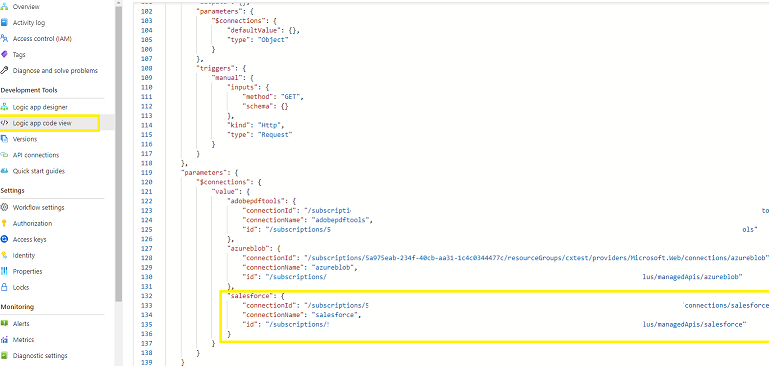Viewport: 769px width, 366px height.
Task: Open the Activity log icon
Action: click(x=4, y=23)
